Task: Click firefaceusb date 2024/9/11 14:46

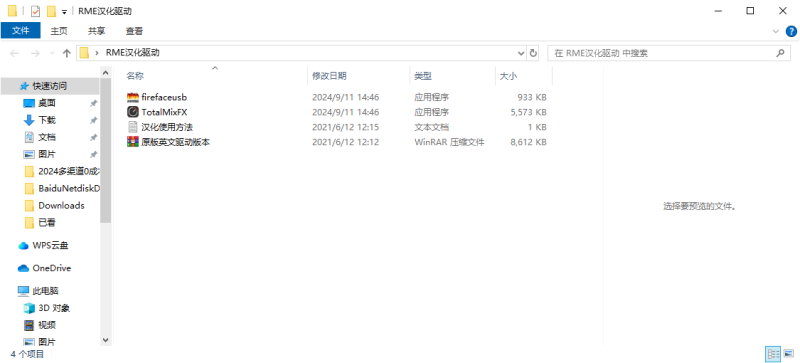Action: tap(345, 97)
